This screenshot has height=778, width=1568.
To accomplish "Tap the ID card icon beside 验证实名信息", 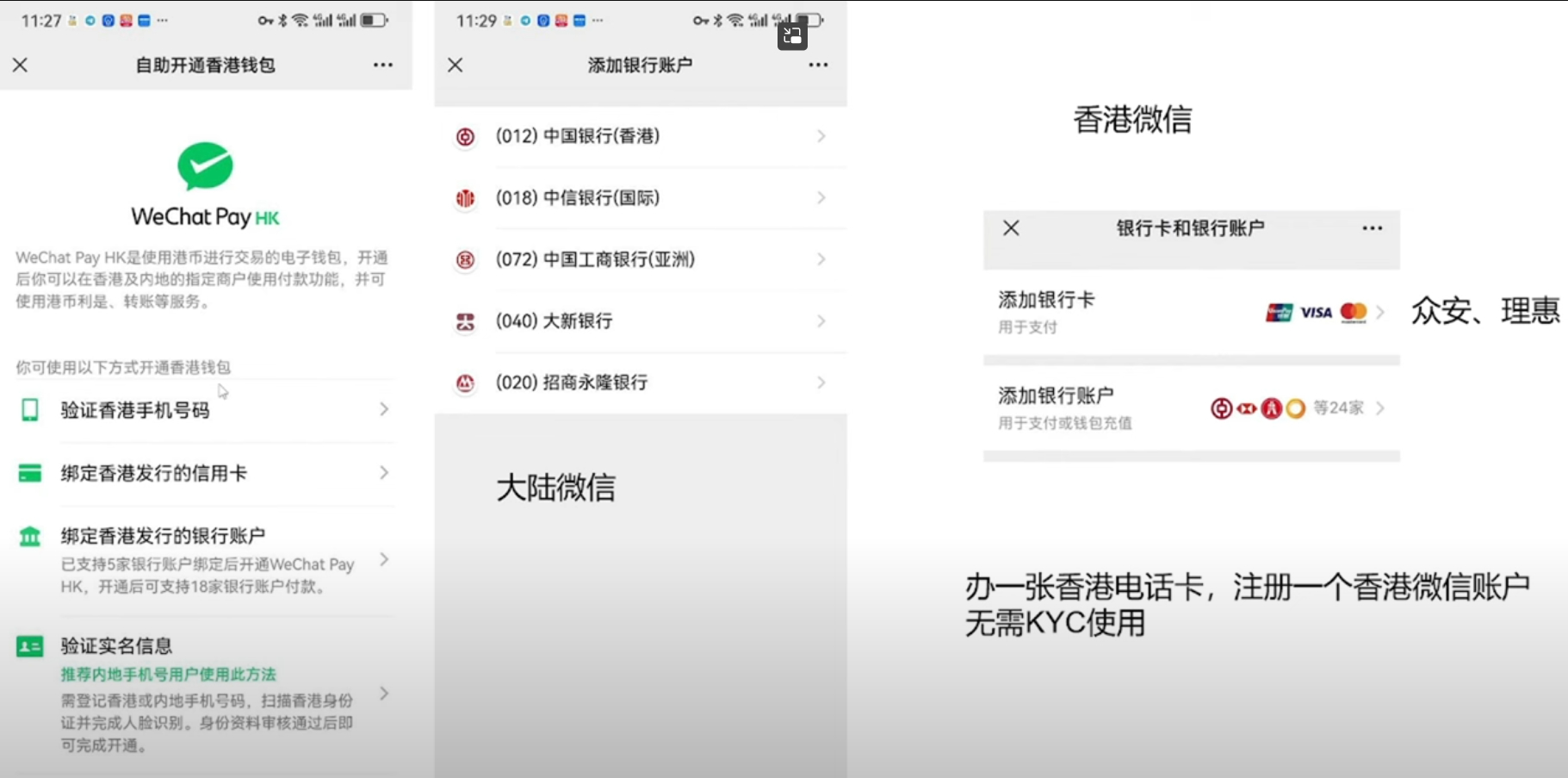I will pos(29,645).
